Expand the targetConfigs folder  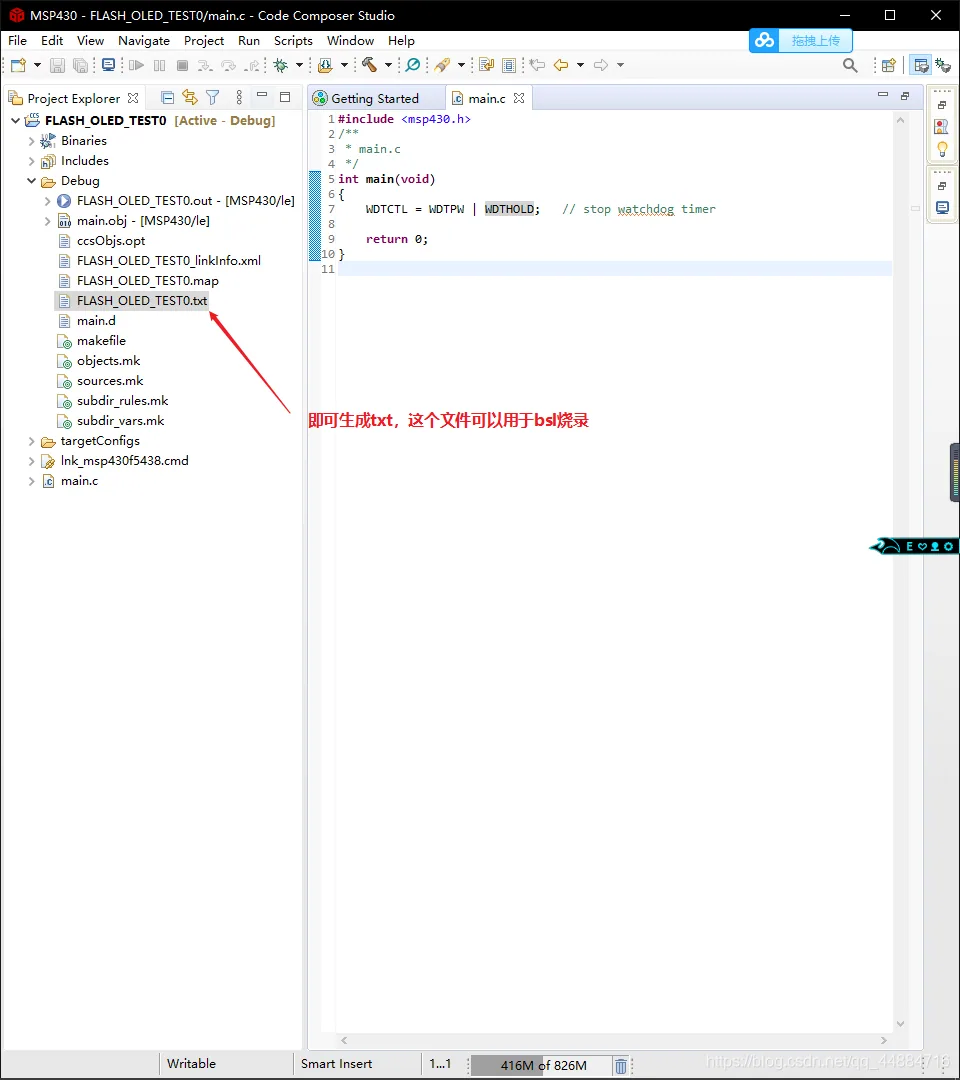point(32,441)
